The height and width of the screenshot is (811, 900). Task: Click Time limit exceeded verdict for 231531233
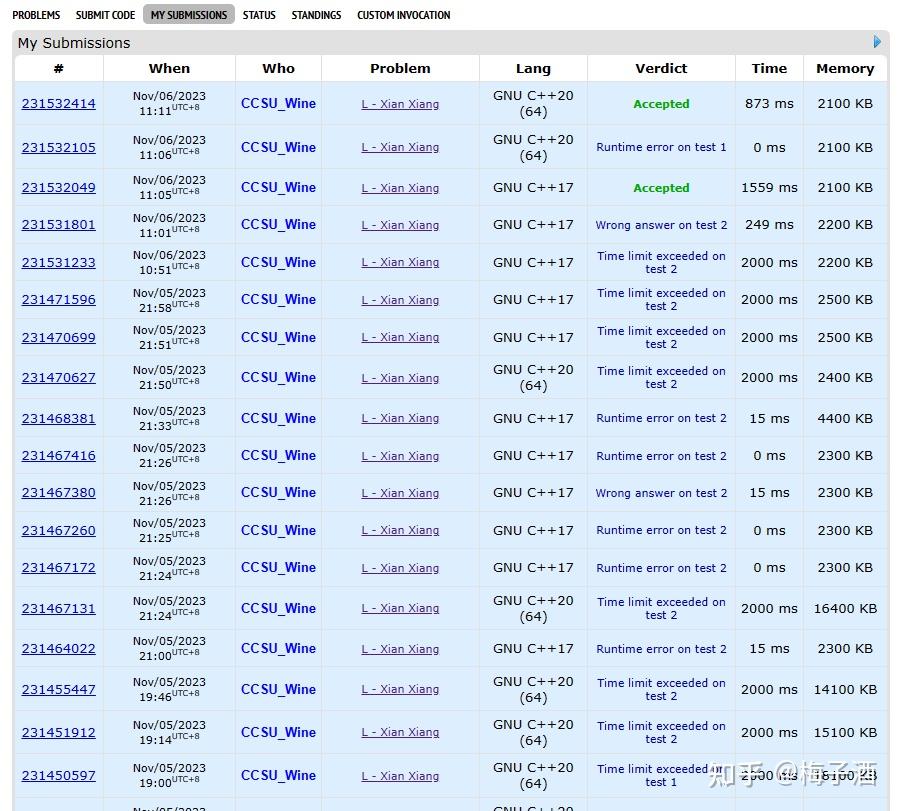pyautogui.click(x=661, y=262)
